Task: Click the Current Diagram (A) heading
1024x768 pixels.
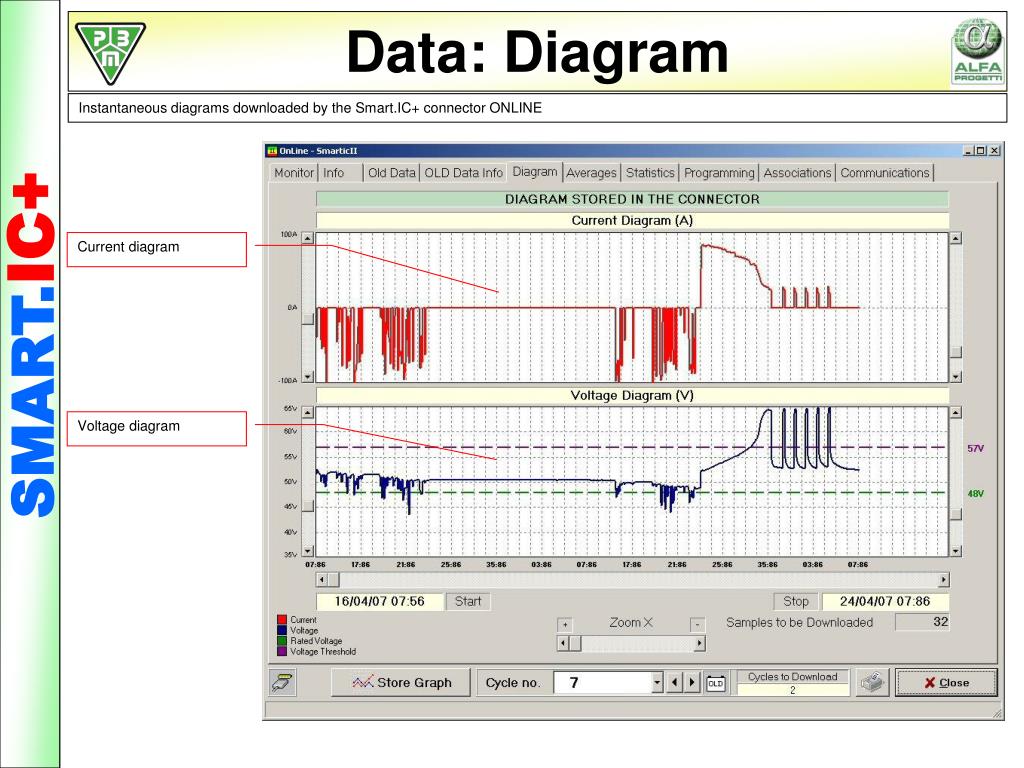Action: coord(632,221)
